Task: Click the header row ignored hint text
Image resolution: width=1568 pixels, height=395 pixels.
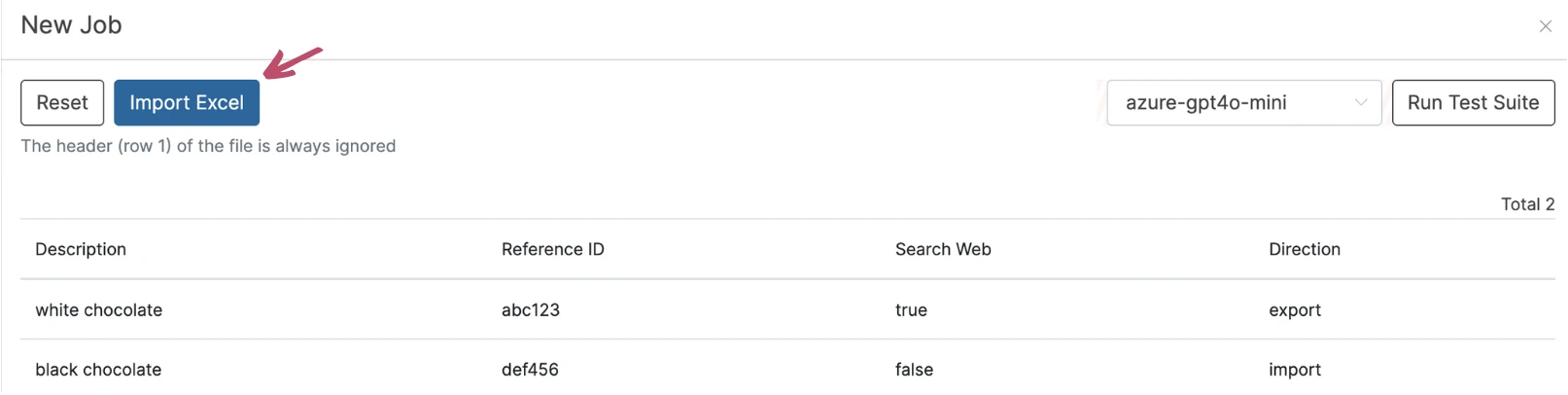Action: (x=208, y=146)
